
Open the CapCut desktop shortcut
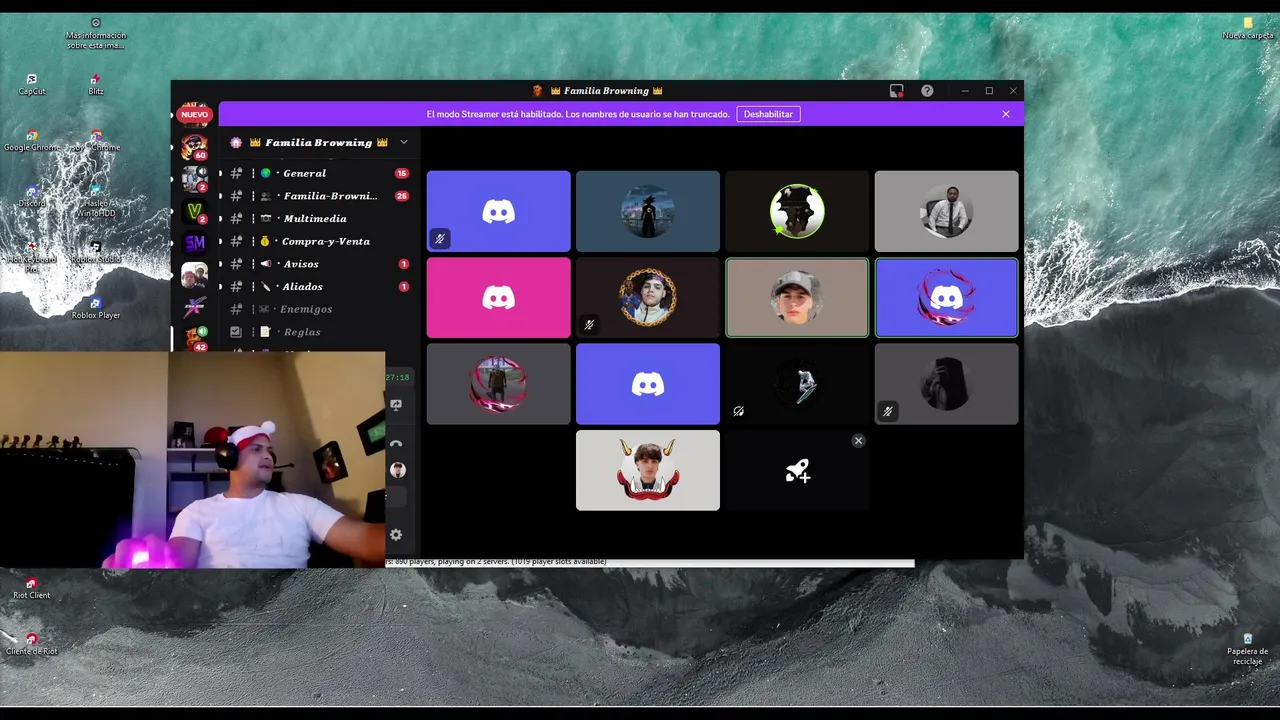32,85
